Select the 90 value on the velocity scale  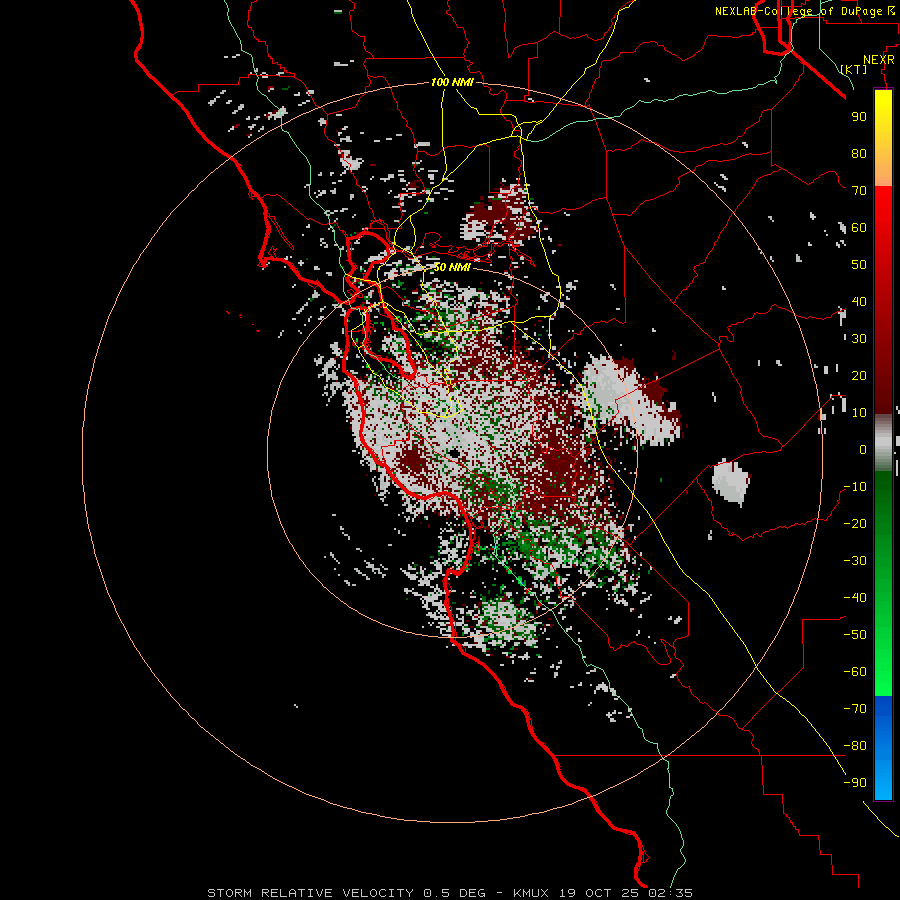tap(859, 117)
